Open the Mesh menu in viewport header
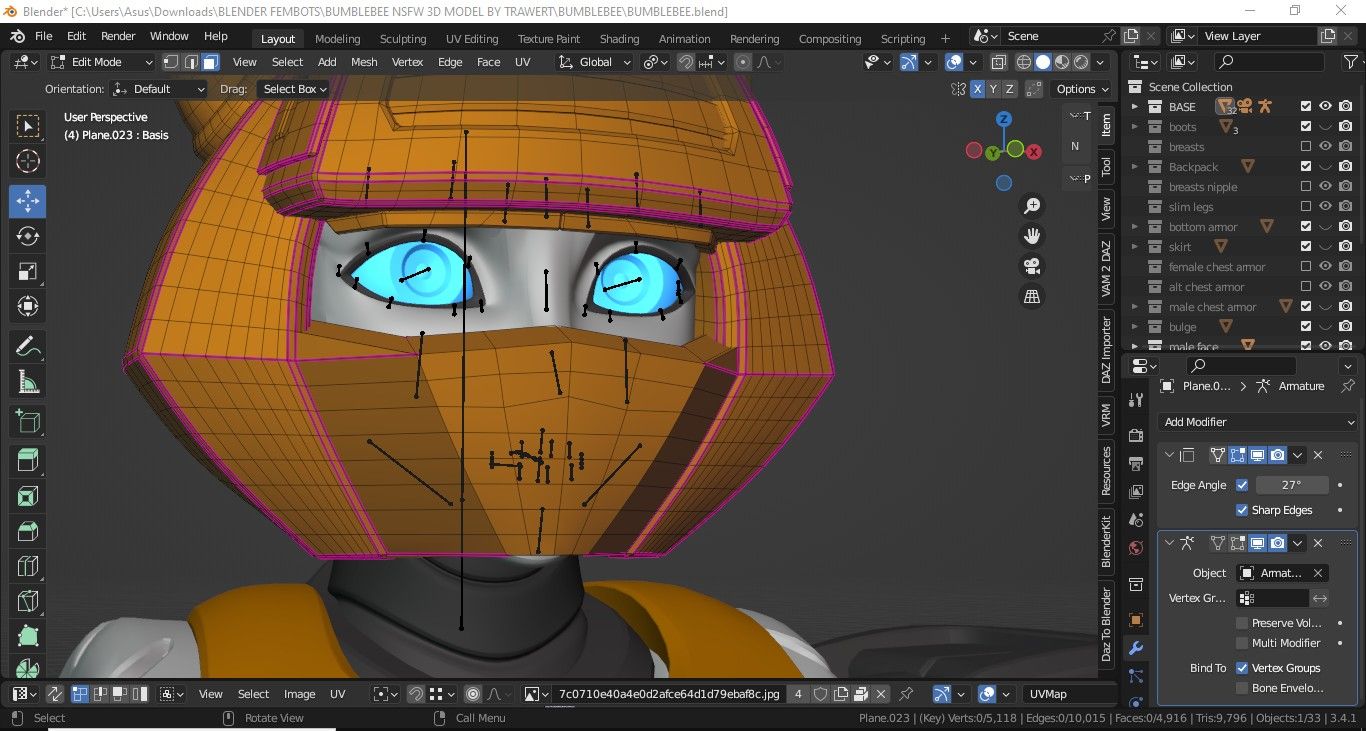This screenshot has height=731, width=1366. 364,62
